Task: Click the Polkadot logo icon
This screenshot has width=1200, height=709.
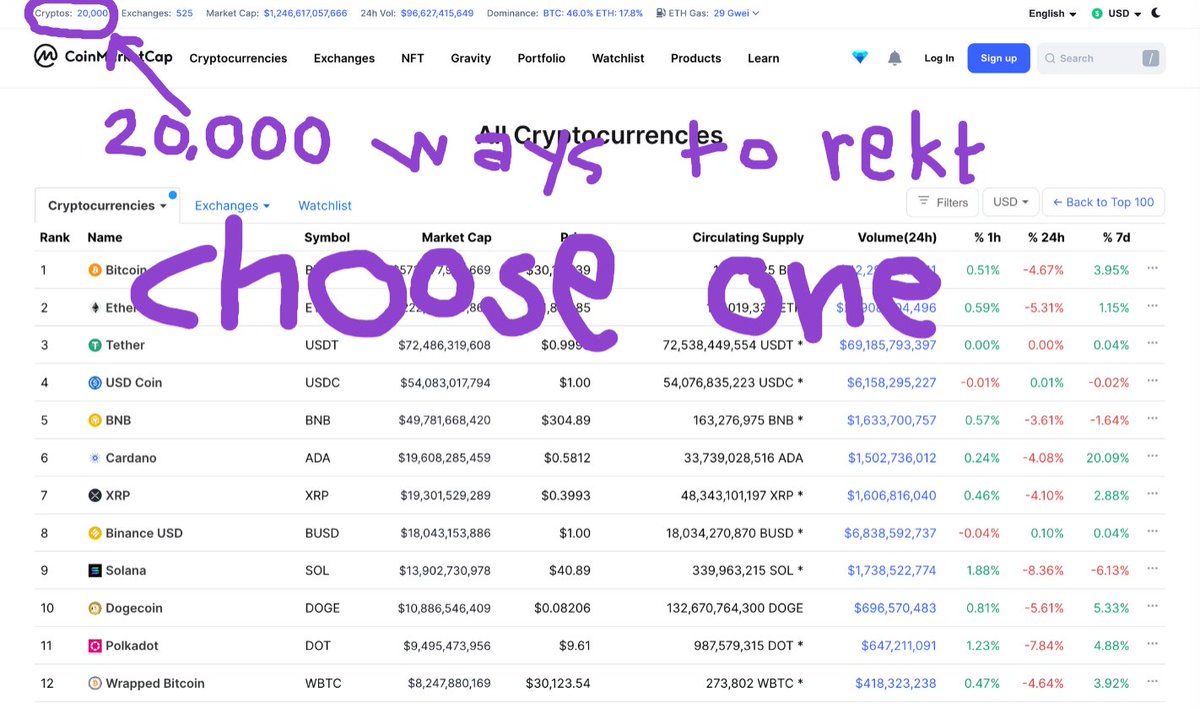Action: 95,645
